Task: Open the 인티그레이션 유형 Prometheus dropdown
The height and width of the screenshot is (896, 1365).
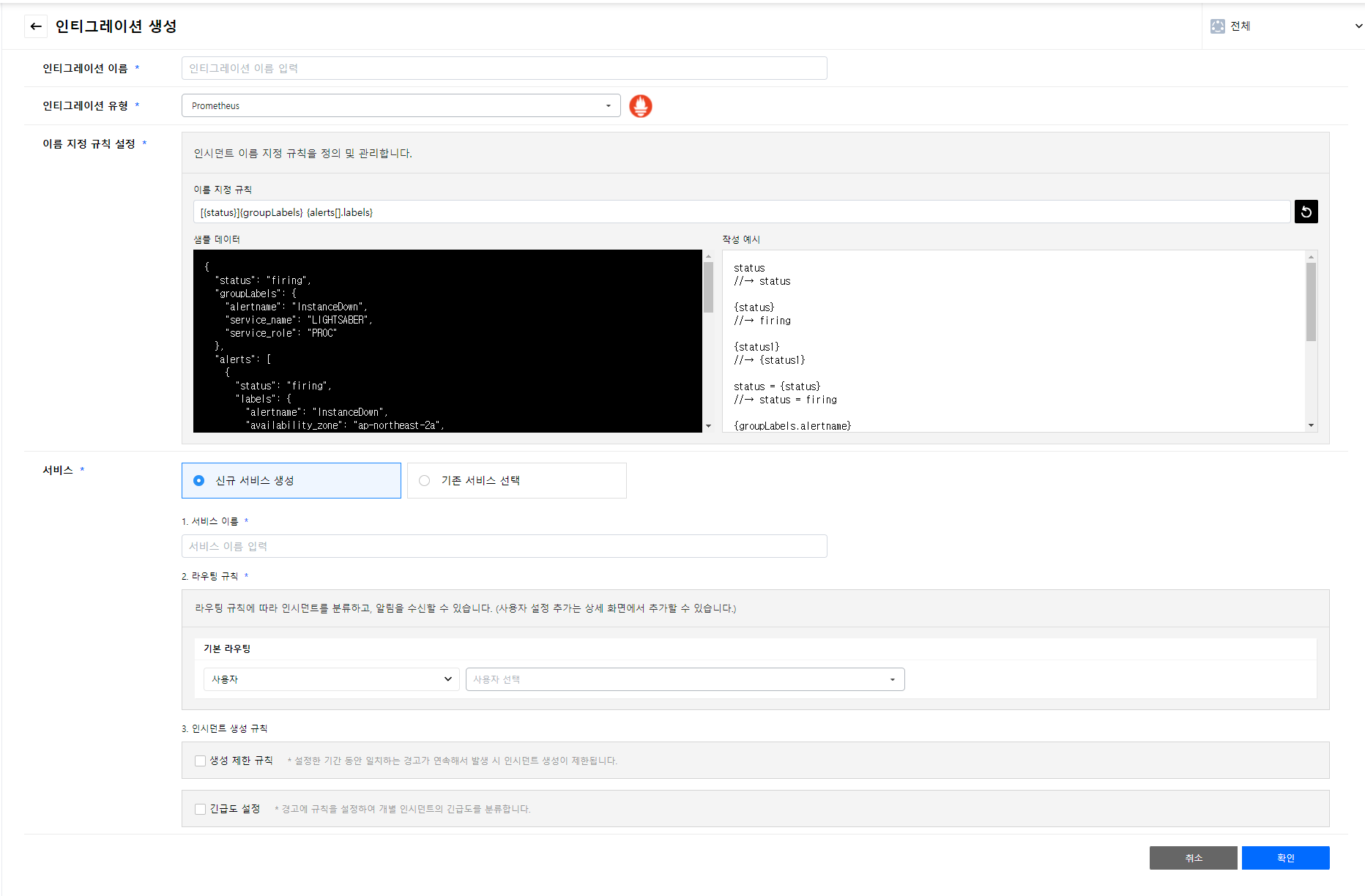Action: (401, 106)
